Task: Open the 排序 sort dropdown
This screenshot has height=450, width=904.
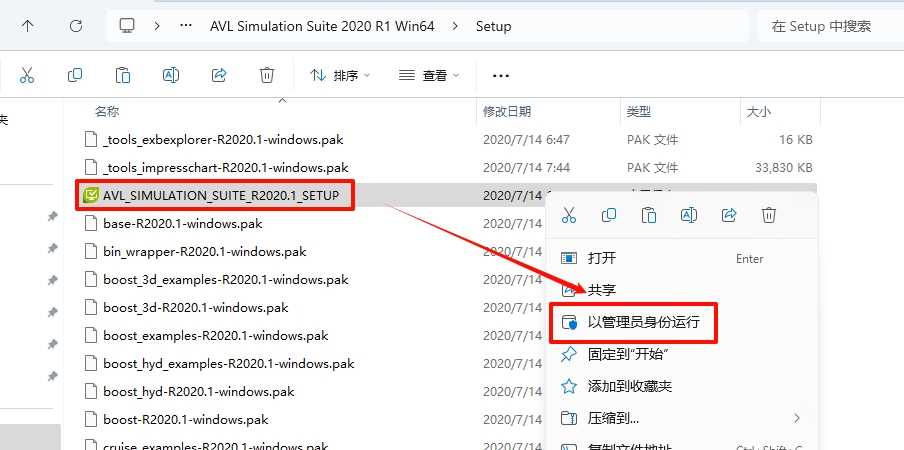Action: (340, 75)
